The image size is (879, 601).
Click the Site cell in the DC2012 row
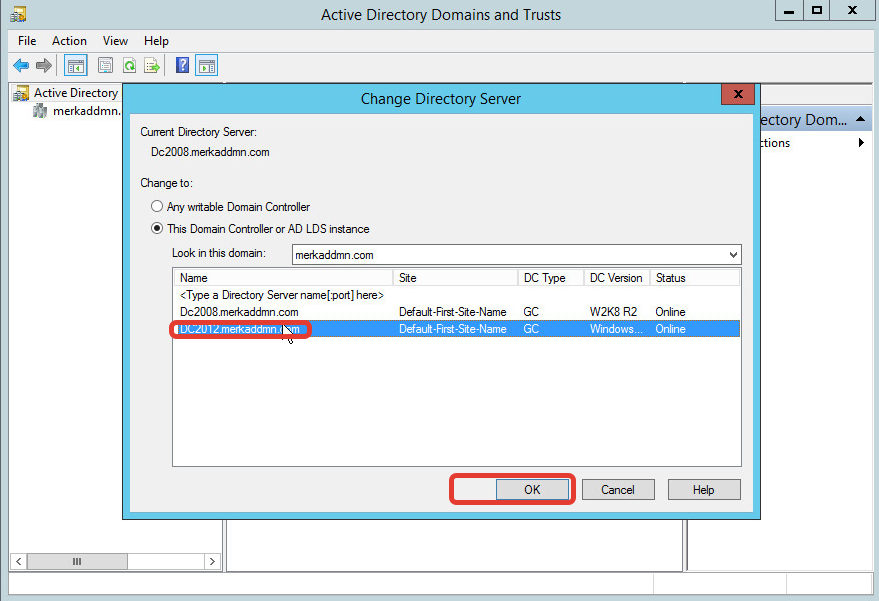pos(452,329)
